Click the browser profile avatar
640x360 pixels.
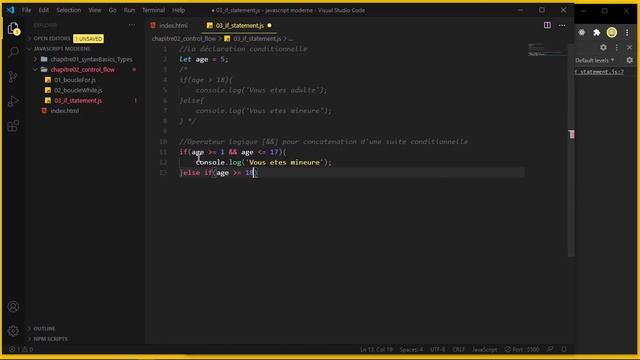(611, 33)
